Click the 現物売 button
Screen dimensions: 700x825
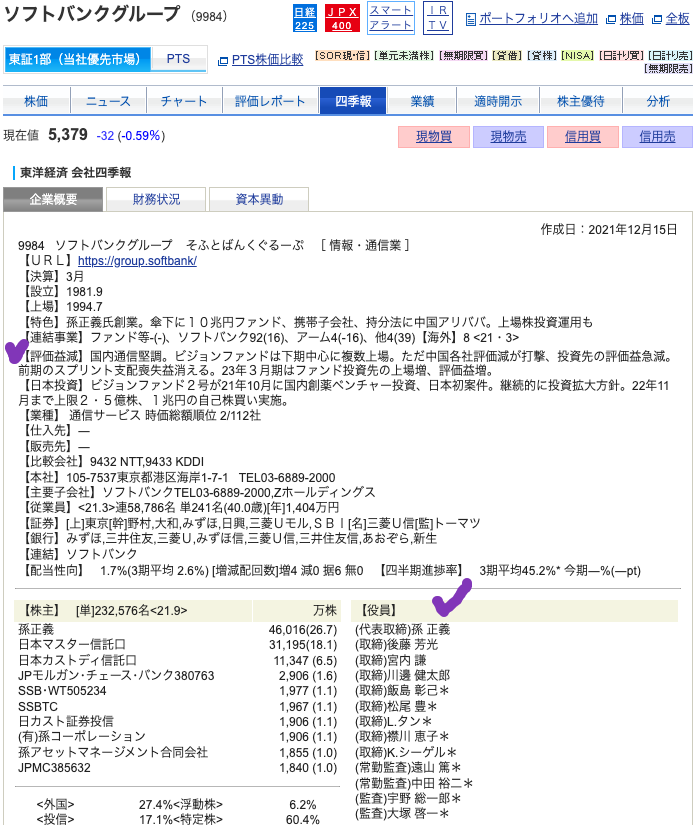click(508, 137)
